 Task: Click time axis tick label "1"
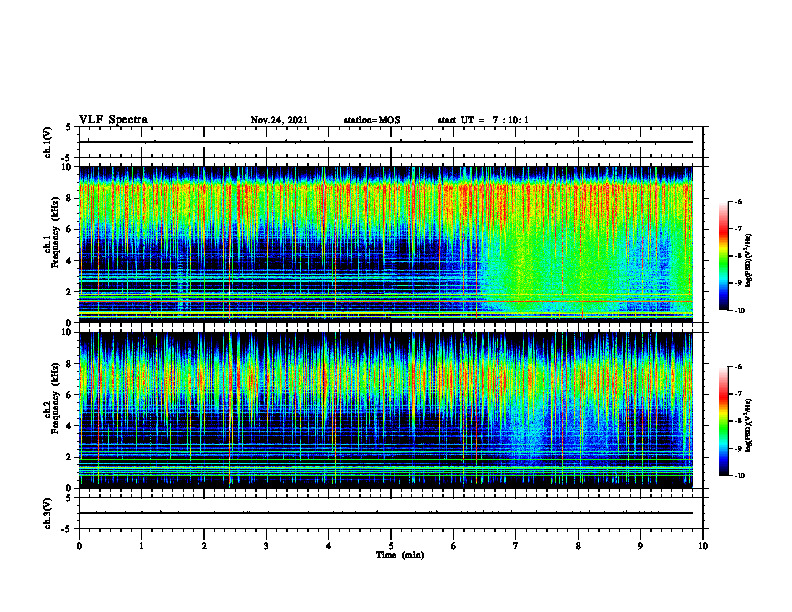(142, 546)
